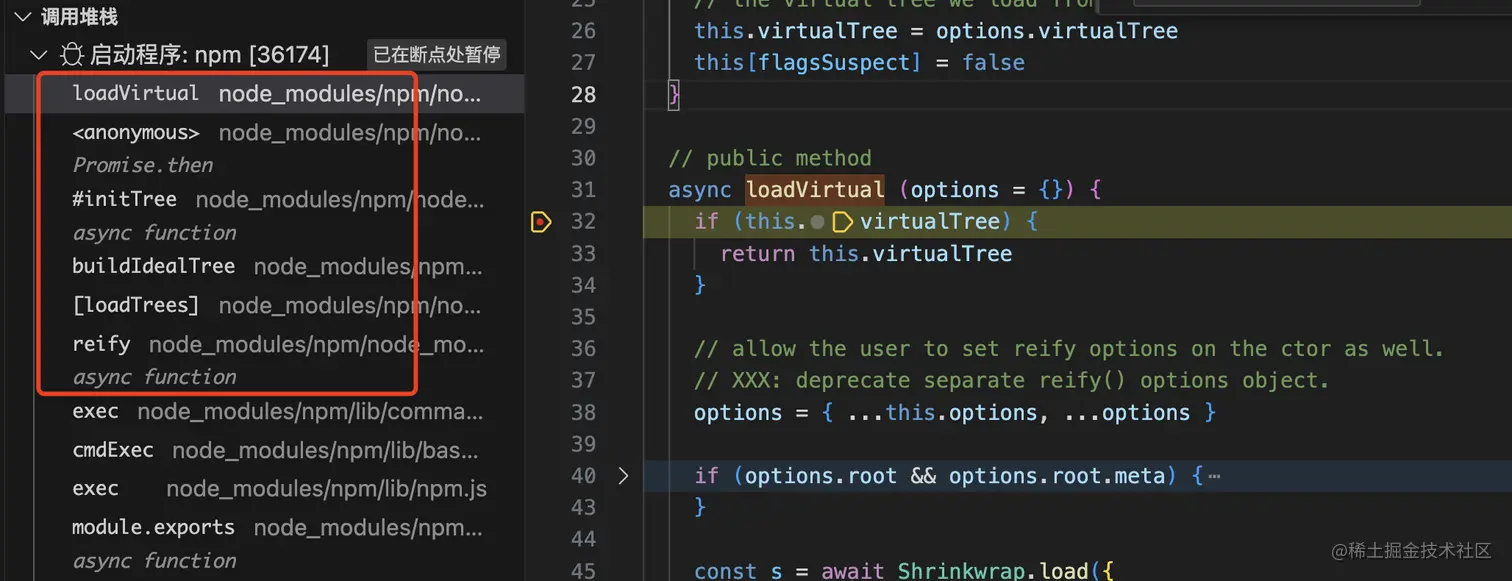This screenshot has width=1512, height=581.
Task: Collapse the 调用堆栈 section chevron
Action: coord(22,17)
